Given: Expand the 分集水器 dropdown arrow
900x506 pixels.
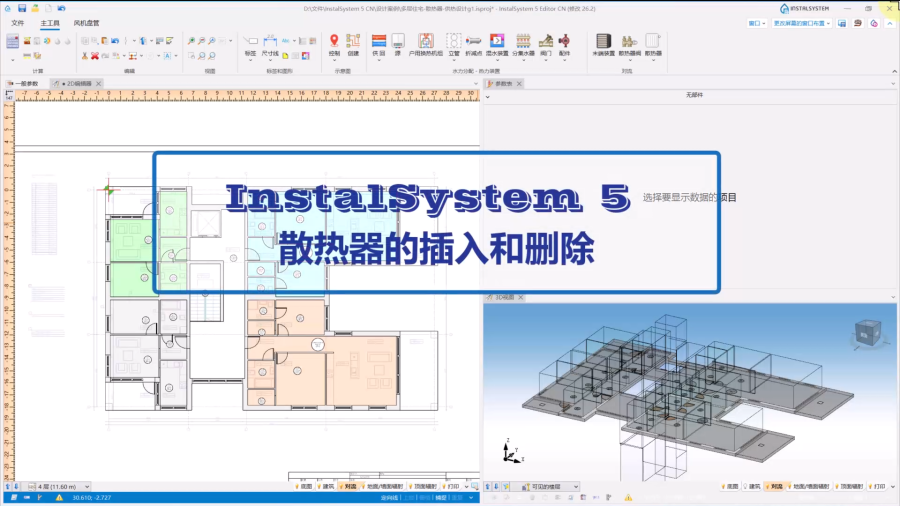Looking at the screenshot, I should click(523, 60).
